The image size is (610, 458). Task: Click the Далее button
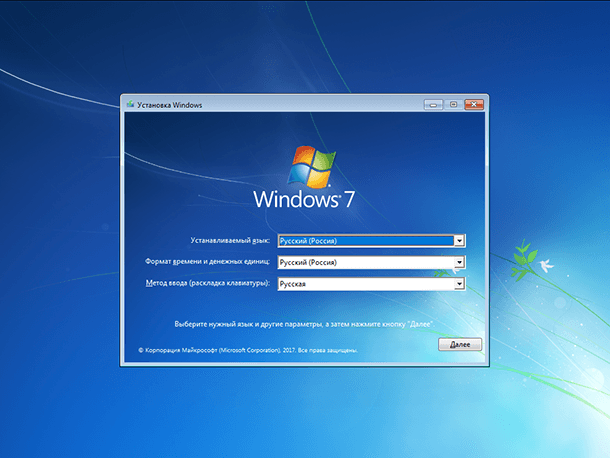point(460,344)
